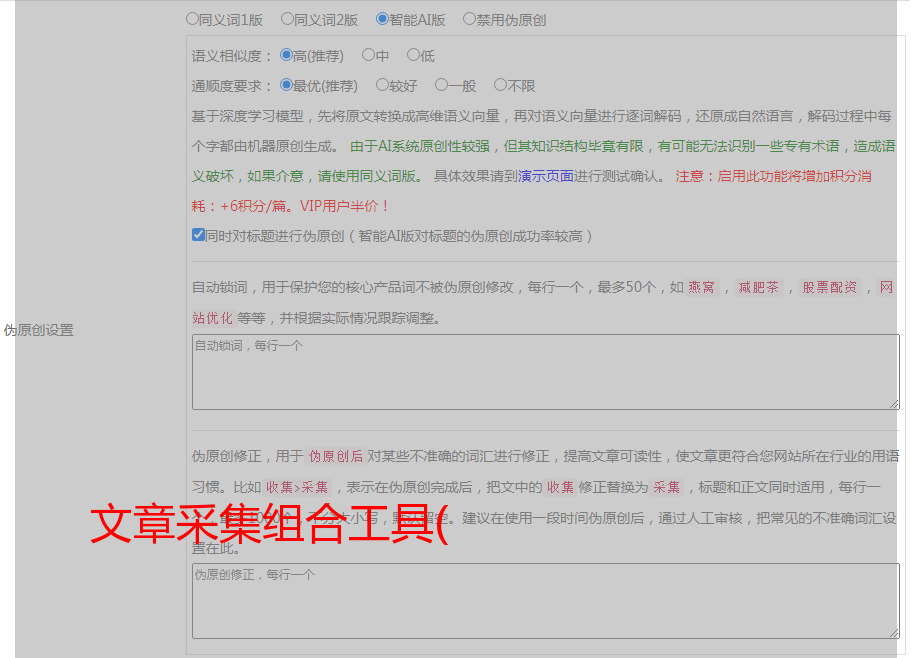Click the 股票配资 example keyword
The image size is (911, 658).
pos(830,287)
